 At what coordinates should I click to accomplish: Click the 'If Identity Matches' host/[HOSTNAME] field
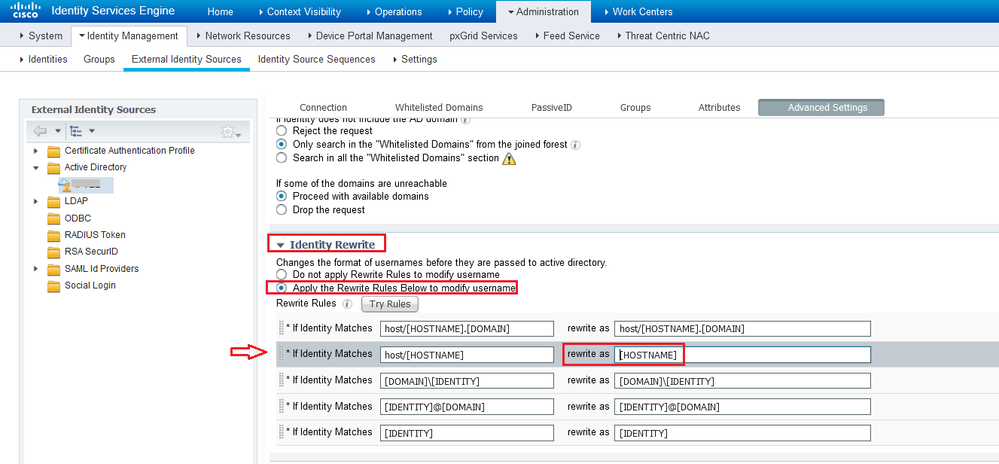coord(467,354)
